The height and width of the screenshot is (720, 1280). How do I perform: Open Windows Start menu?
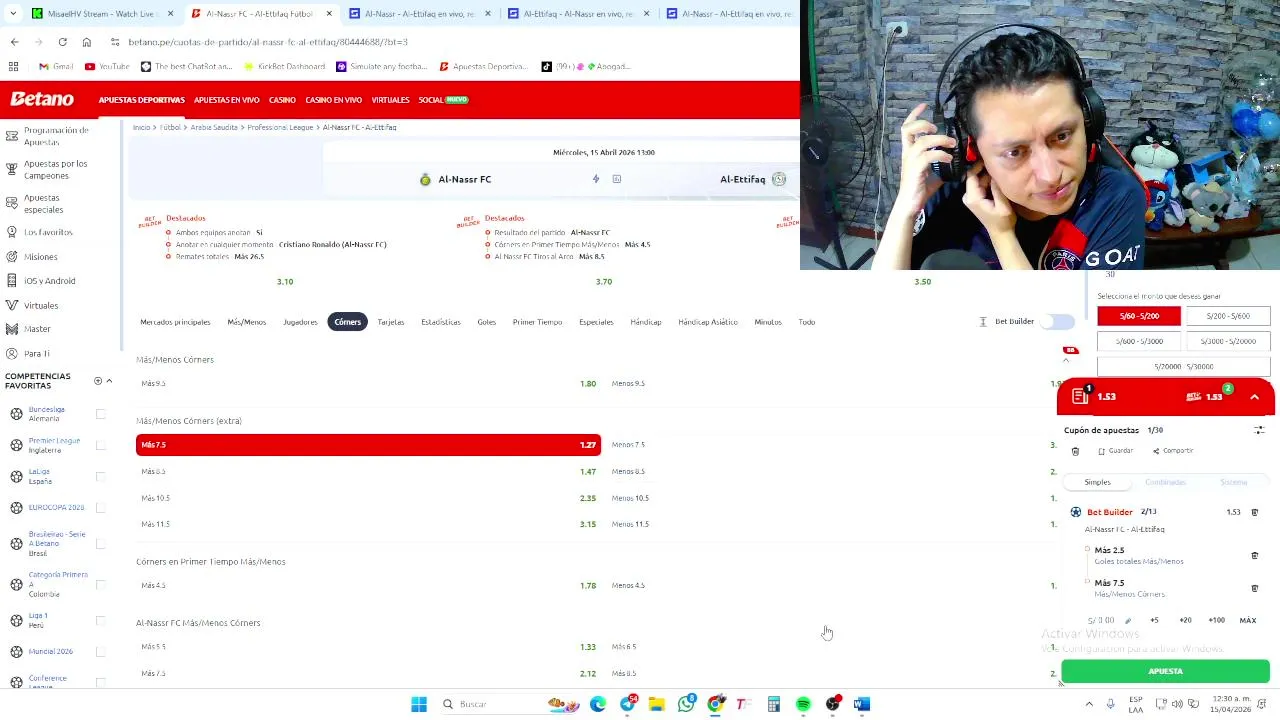pos(419,704)
